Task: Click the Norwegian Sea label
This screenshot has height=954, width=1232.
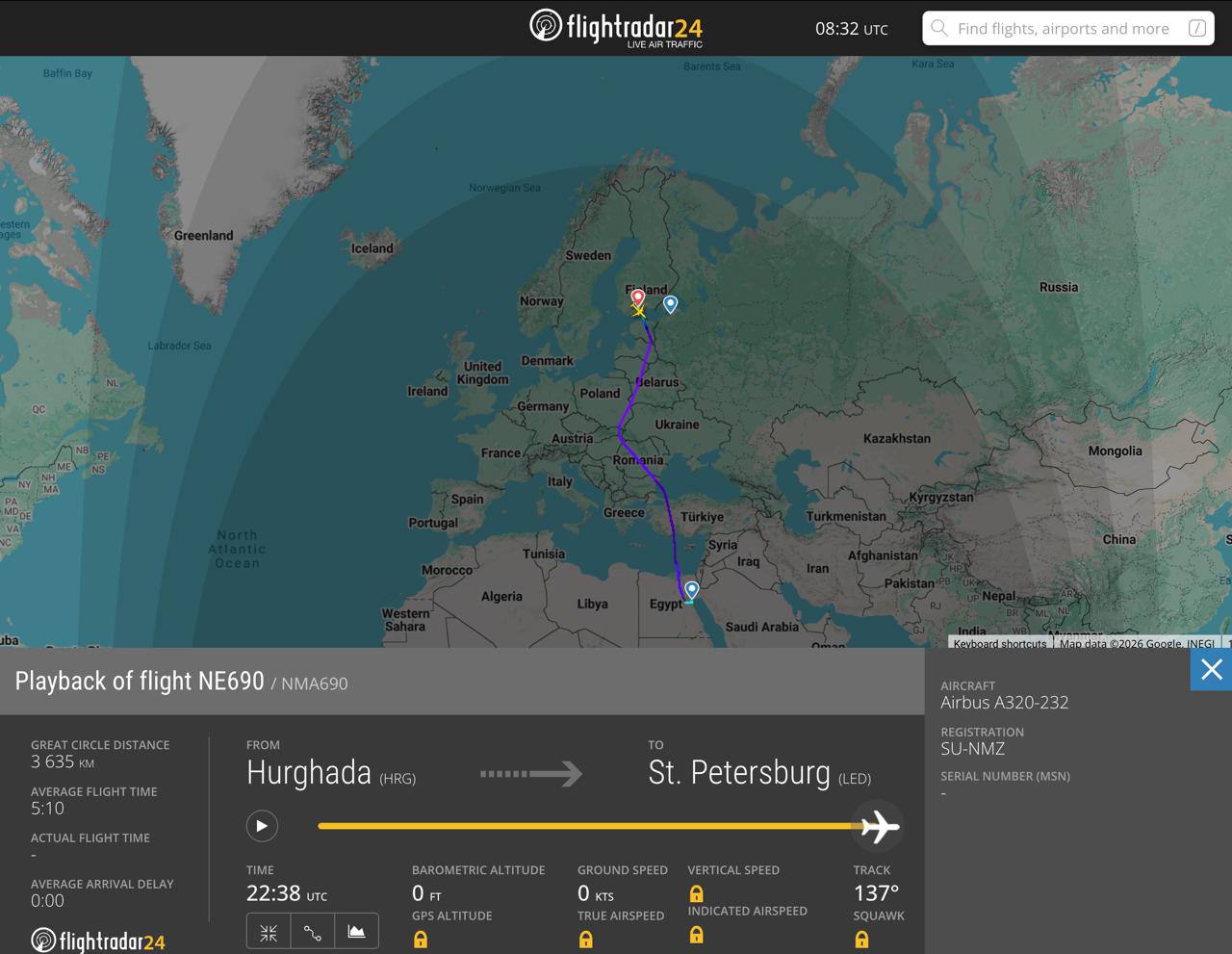Action: point(504,188)
